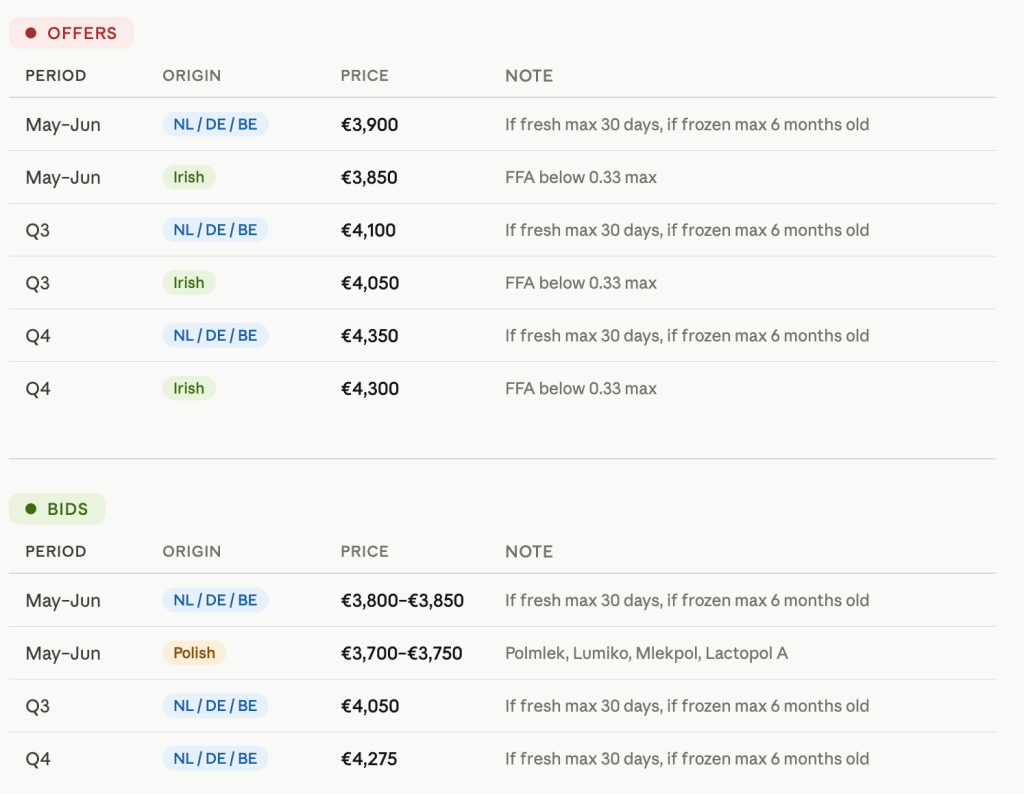Select the €3,800–€3,850 bid price
1024x794 pixels.
tap(402, 601)
